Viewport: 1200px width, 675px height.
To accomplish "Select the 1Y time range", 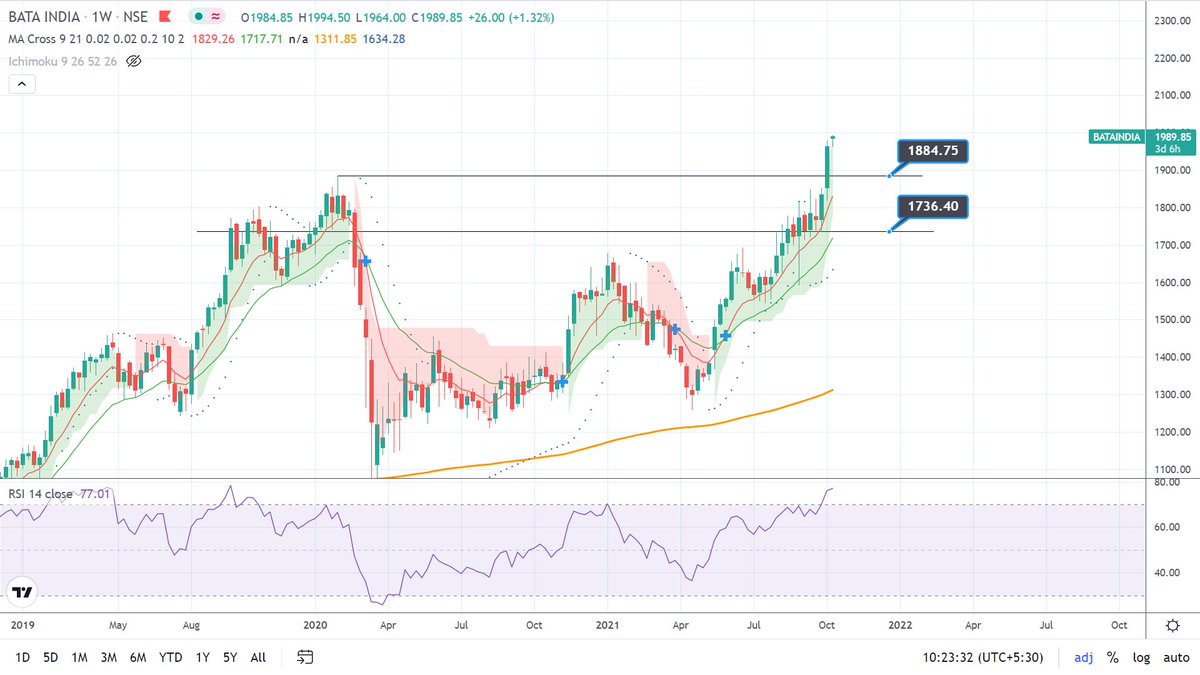I will 204,657.
